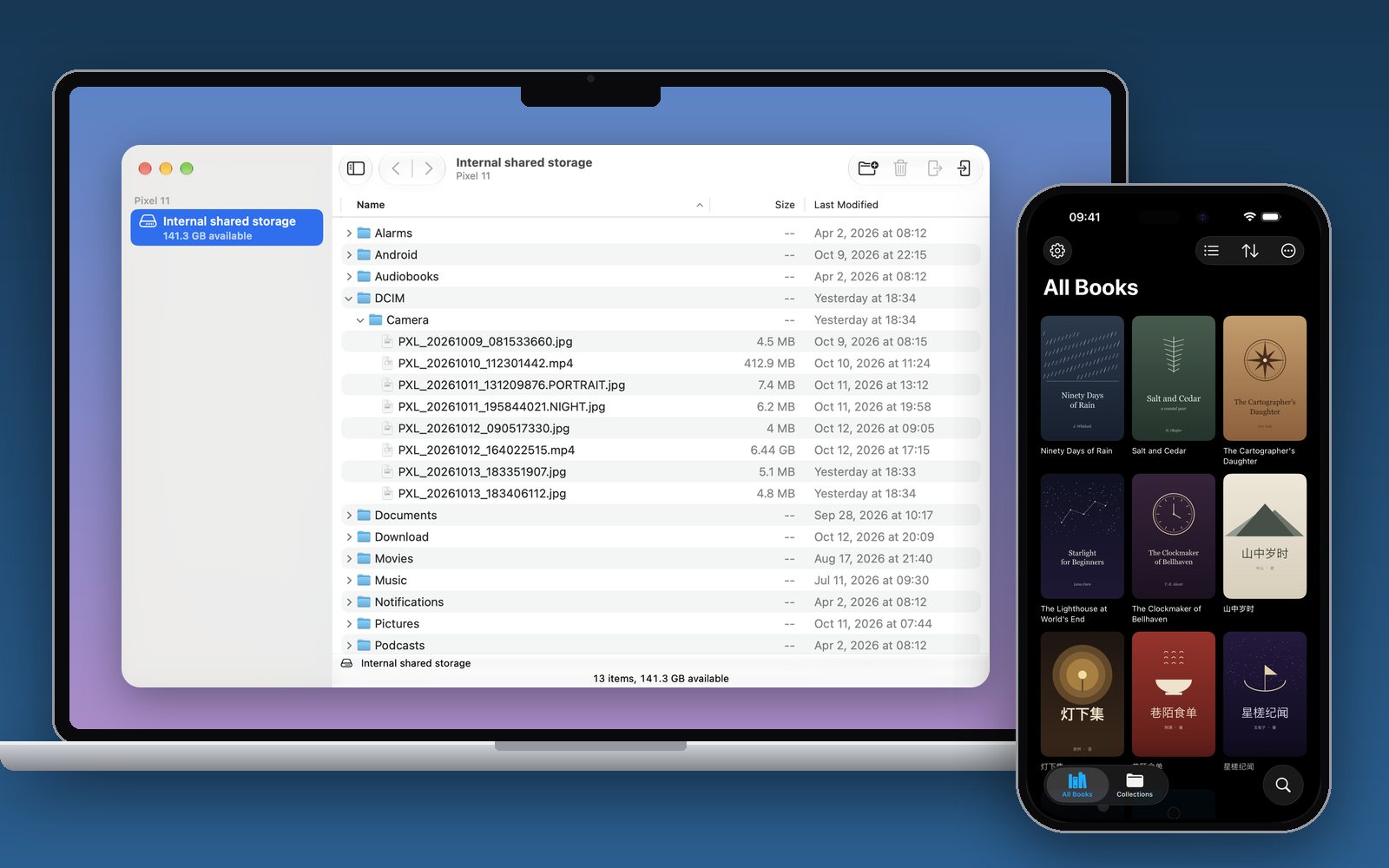
Task: Click the Android folder icon
Action: [x=365, y=255]
